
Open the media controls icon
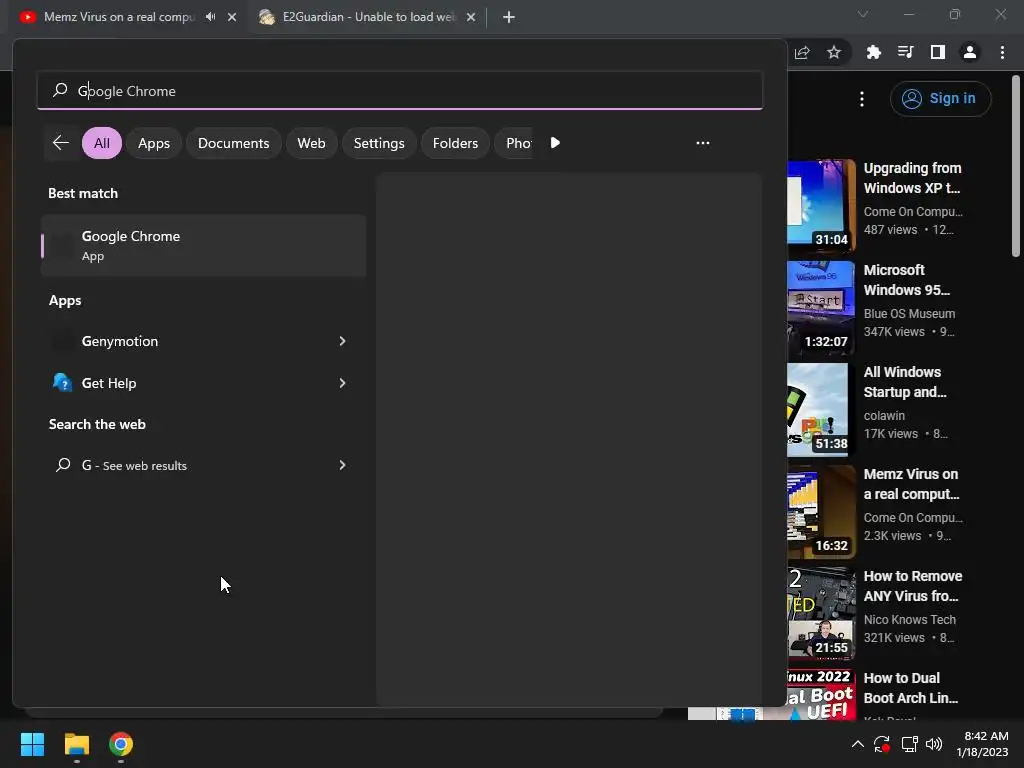pyautogui.click(x=905, y=52)
